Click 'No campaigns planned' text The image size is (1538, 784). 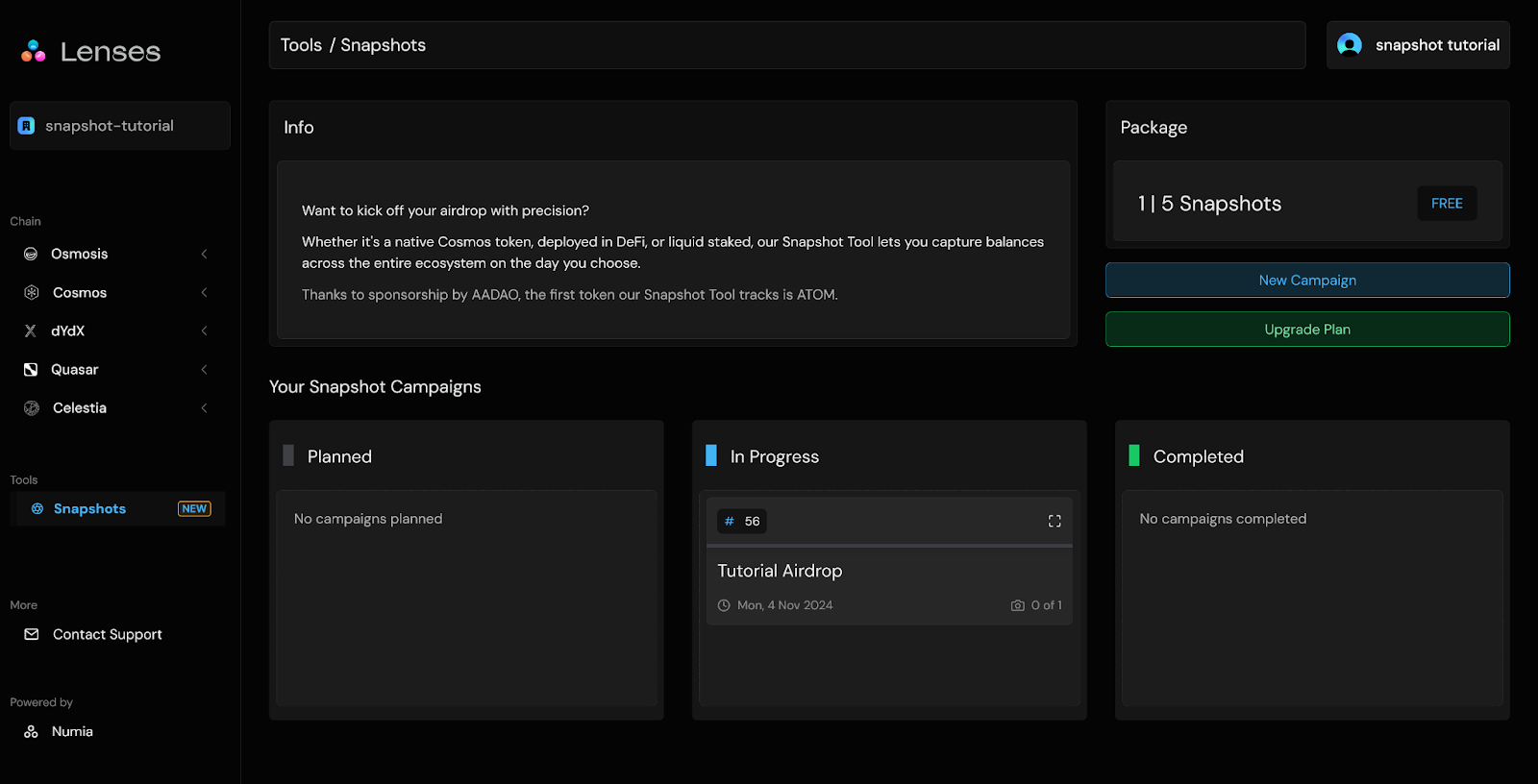coord(368,519)
